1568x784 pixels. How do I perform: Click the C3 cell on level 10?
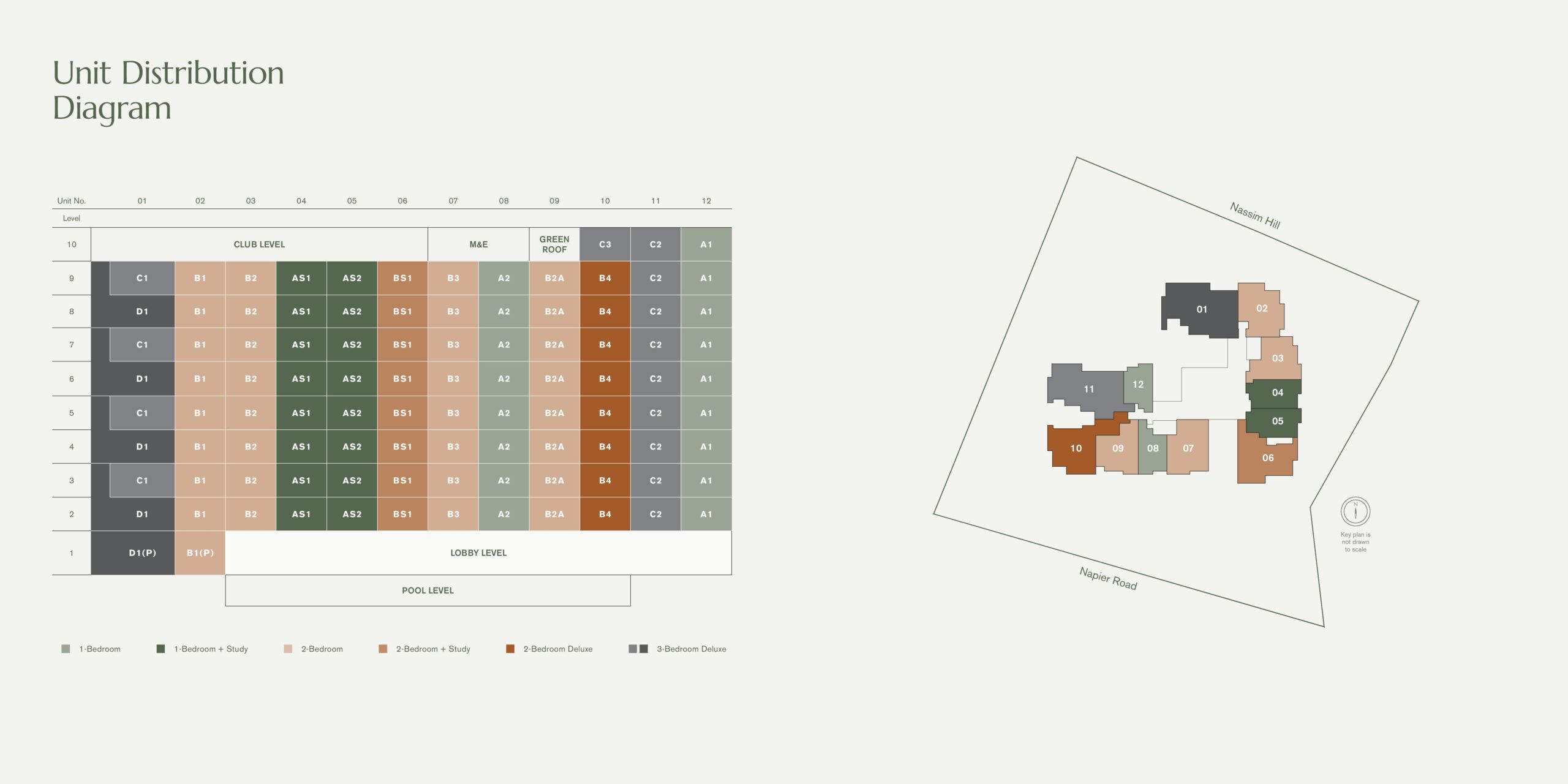click(605, 244)
